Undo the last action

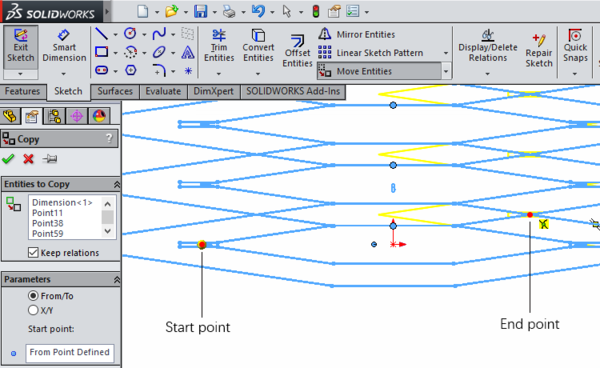coord(258,11)
